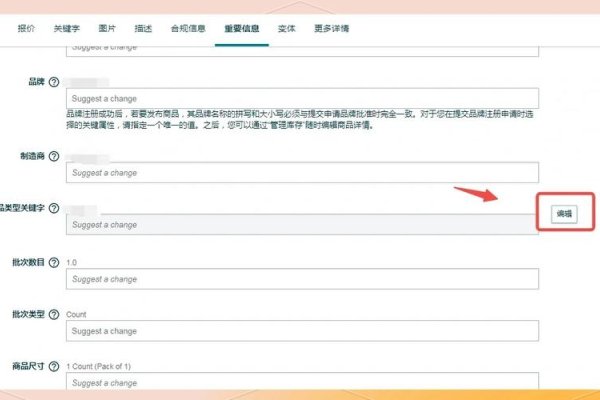
Task: Click help icon next to 品牌
Action: coord(54,82)
